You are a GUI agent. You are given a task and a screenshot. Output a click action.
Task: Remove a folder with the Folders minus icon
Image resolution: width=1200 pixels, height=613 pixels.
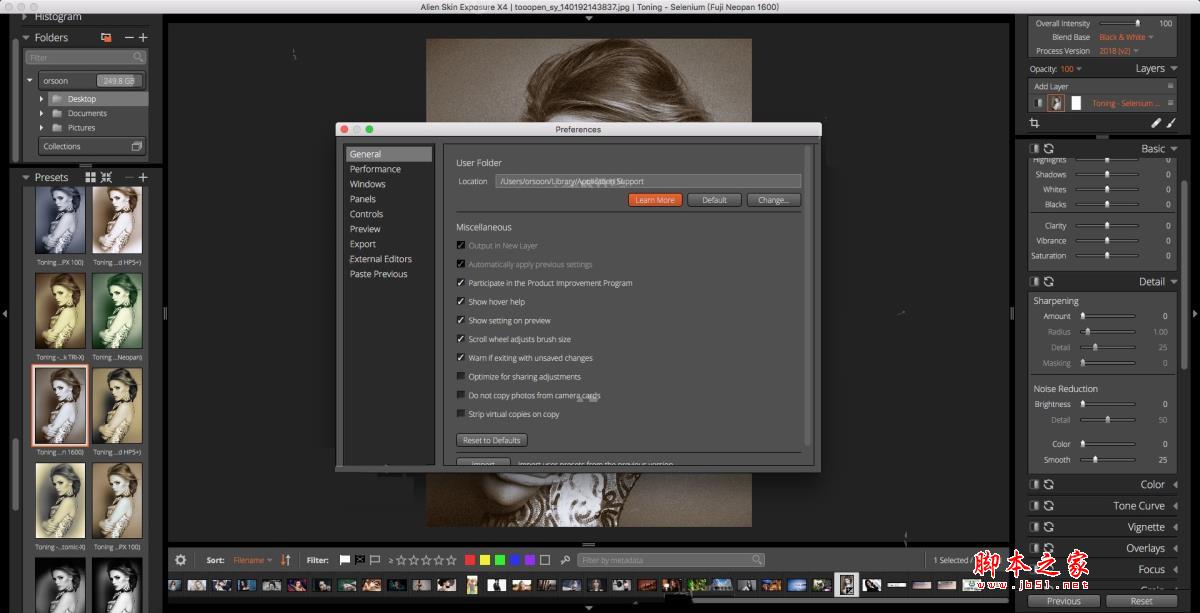point(129,37)
